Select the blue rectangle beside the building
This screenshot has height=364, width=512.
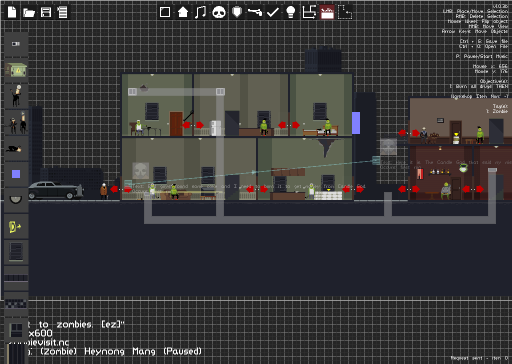(x=356, y=123)
